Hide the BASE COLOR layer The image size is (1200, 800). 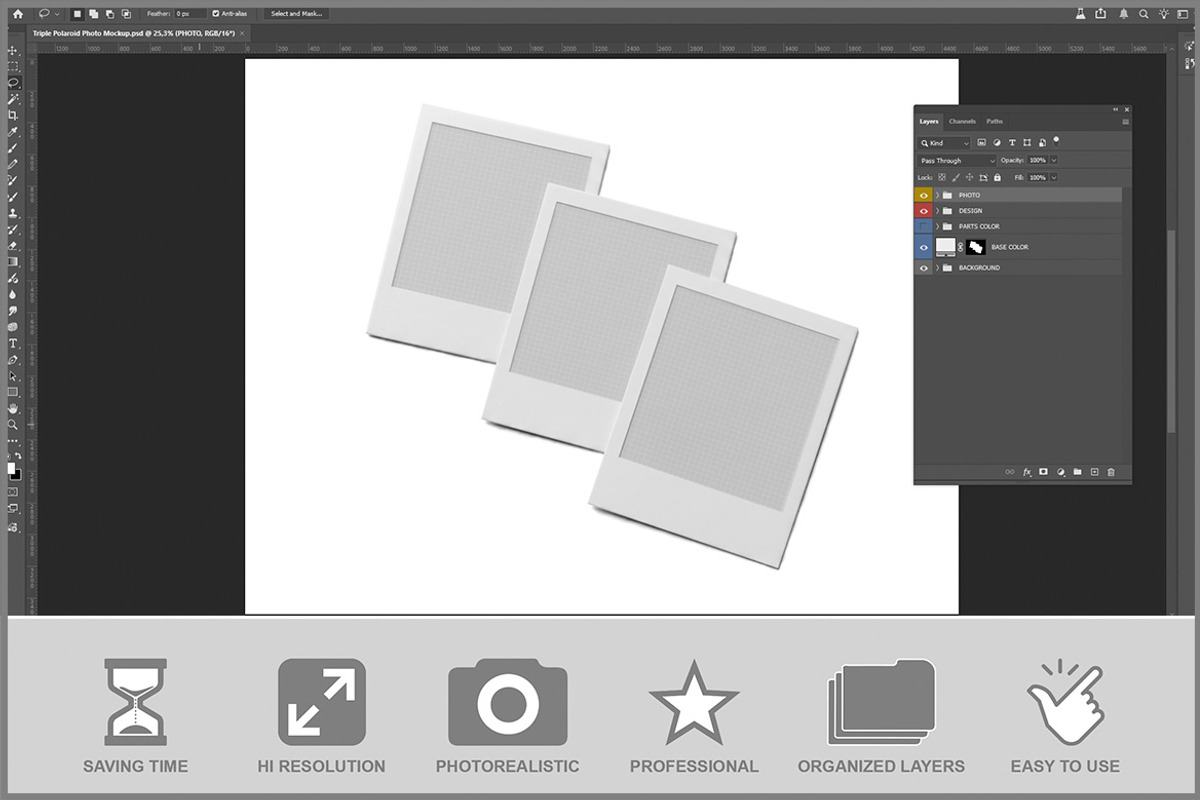click(924, 247)
